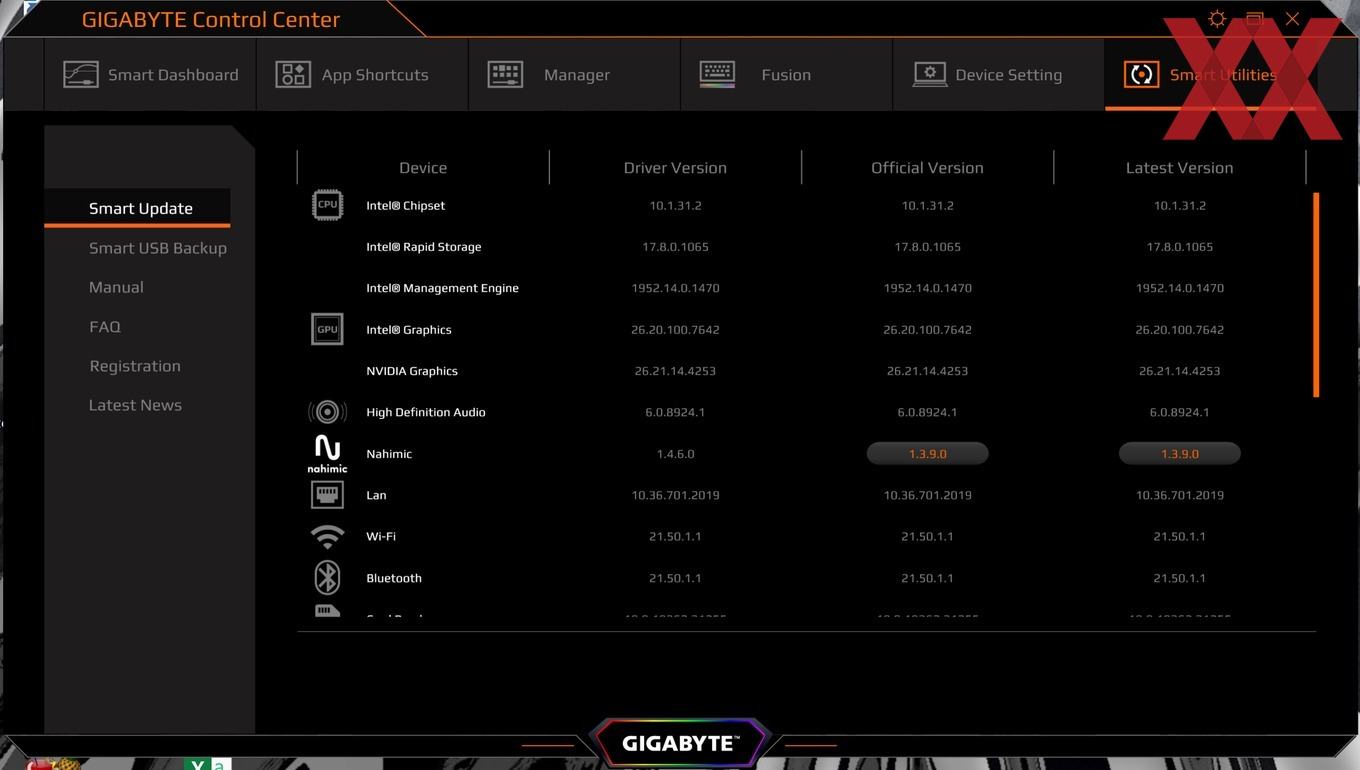
Task: Select the Lan row label
Action: coord(376,495)
